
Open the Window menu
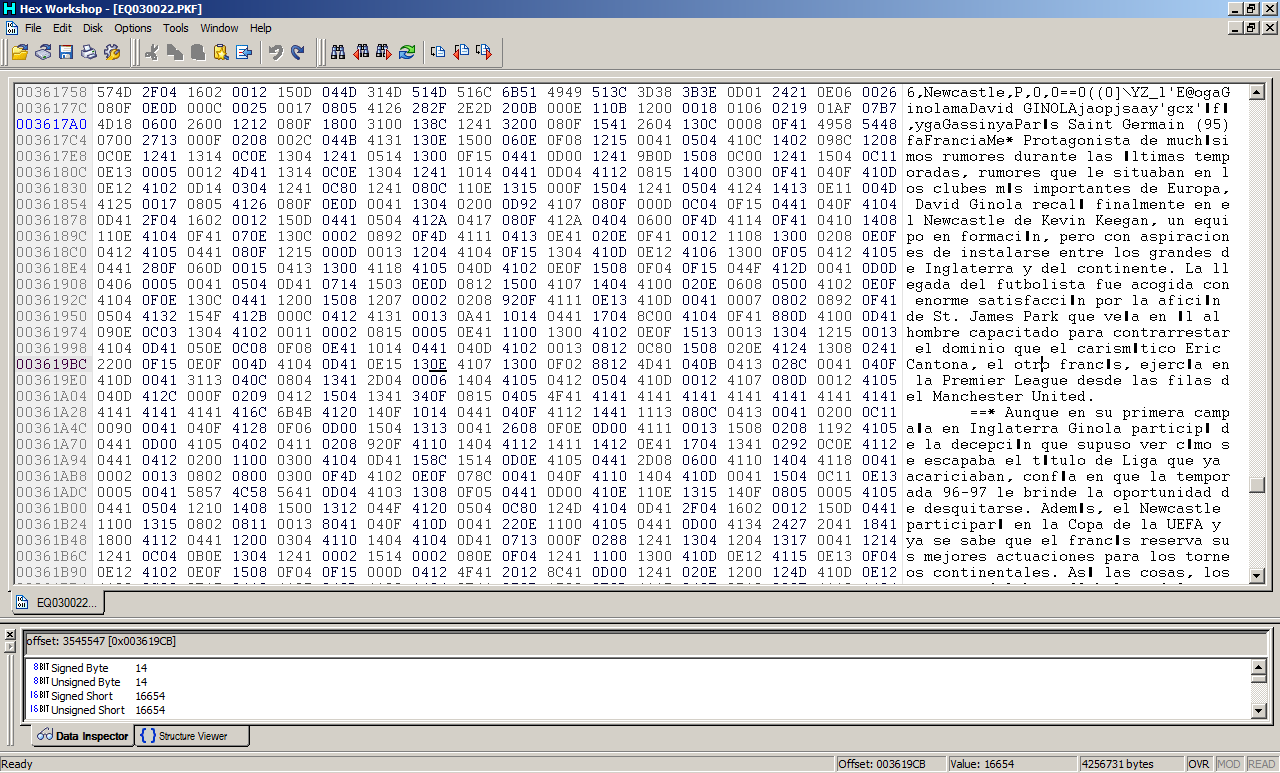click(x=220, y=28)
